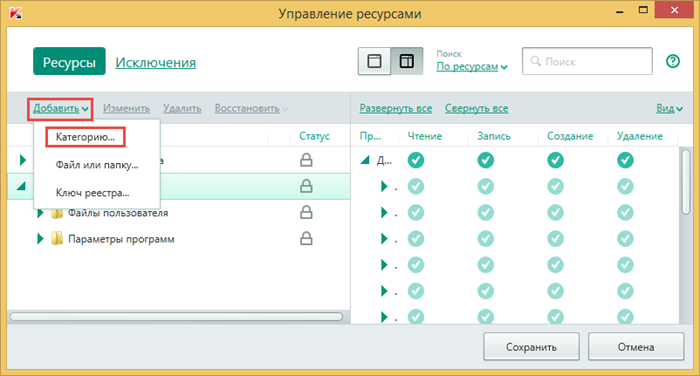
Task: Select the Файлы пользователя row
Action: pos(179,213)
